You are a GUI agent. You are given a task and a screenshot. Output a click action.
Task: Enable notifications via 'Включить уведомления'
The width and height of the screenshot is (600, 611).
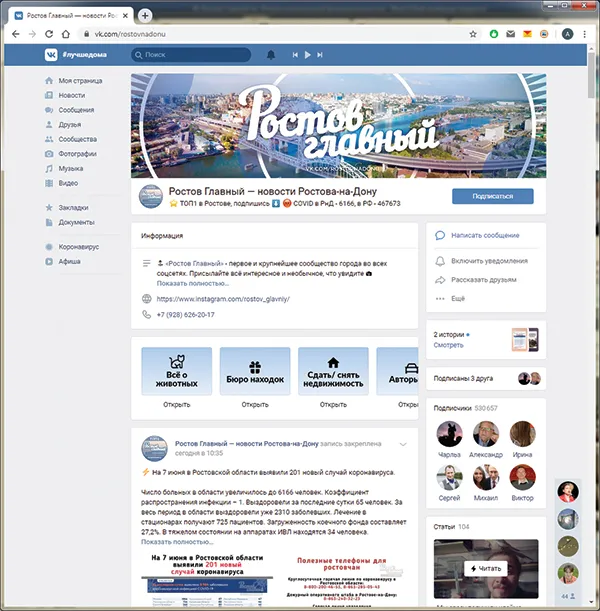[x=488, y=260]
